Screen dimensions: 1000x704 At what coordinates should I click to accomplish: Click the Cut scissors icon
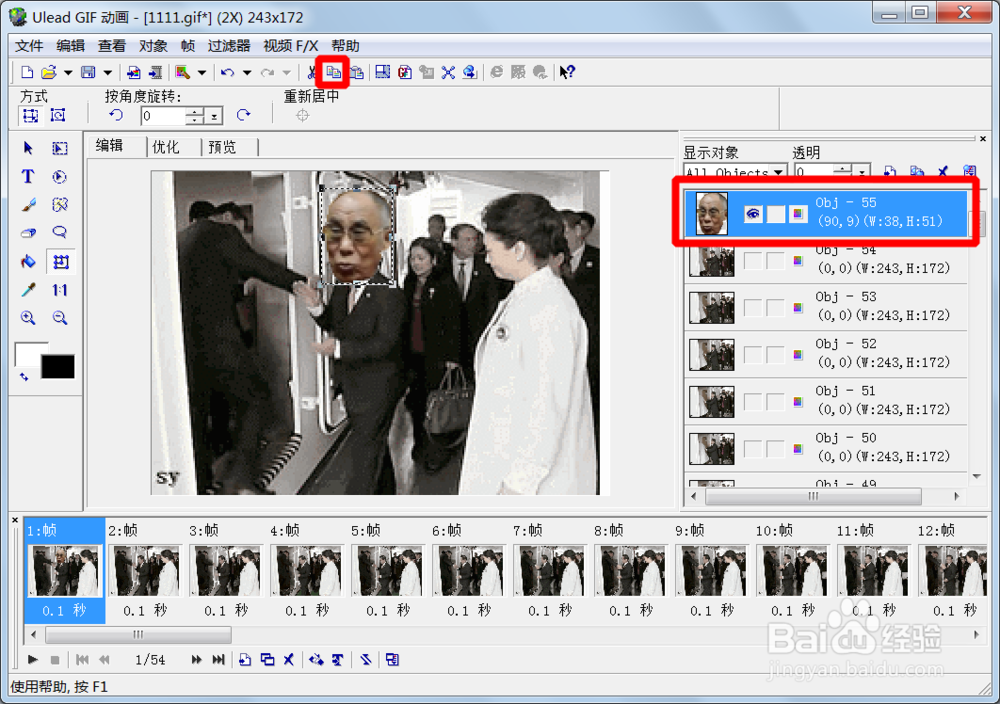pos(311,72)
